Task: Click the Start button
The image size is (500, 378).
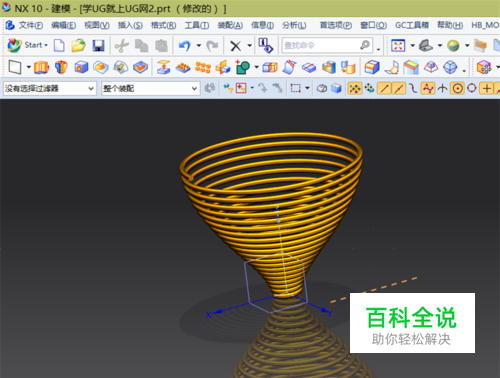Action: tap(27, 45)
